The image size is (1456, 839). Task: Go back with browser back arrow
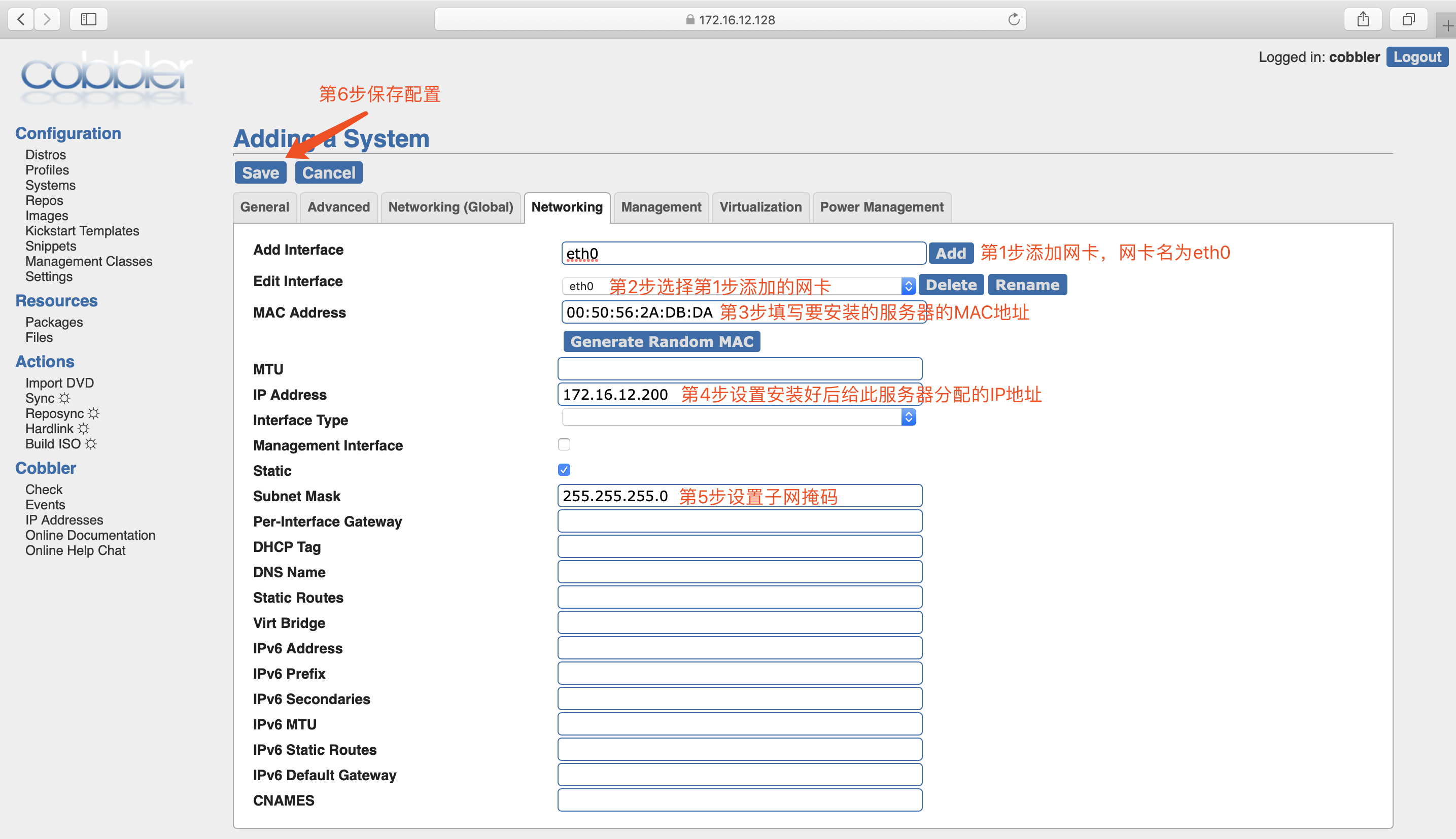point(21,20)
